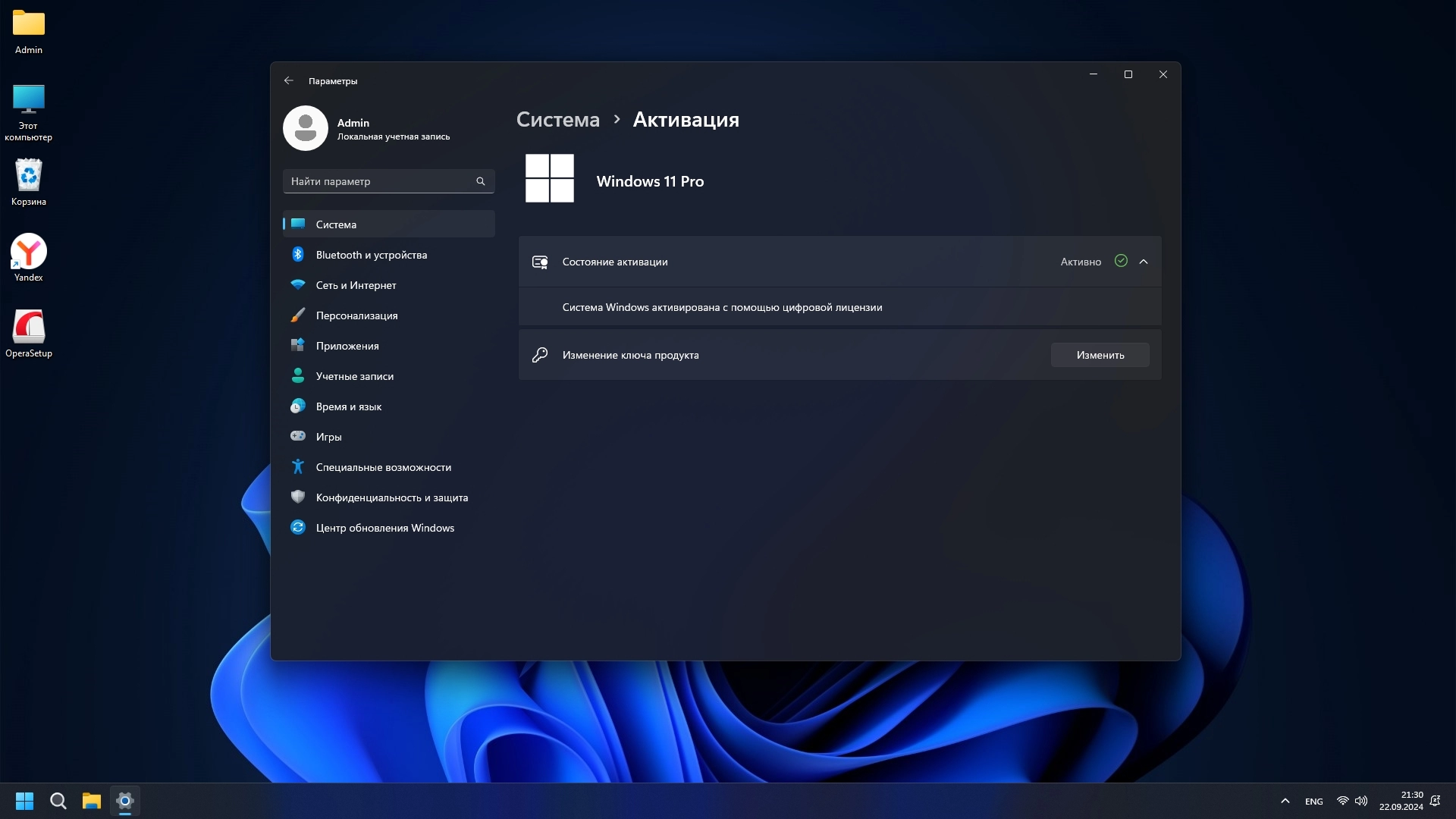Open Сеть и Интернет settings

pyautogui.click(x=356, y=285)
